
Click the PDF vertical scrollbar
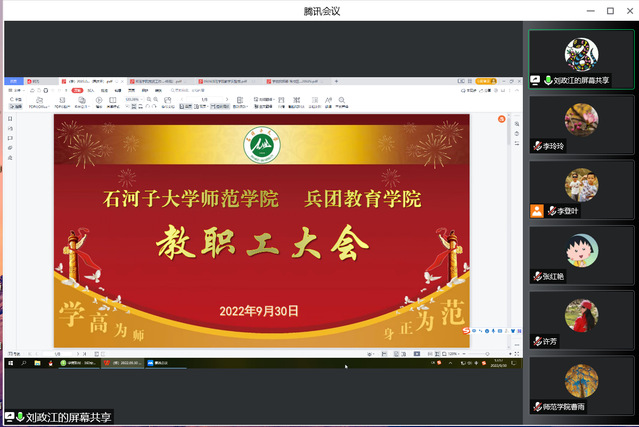(x=509, y=131)
